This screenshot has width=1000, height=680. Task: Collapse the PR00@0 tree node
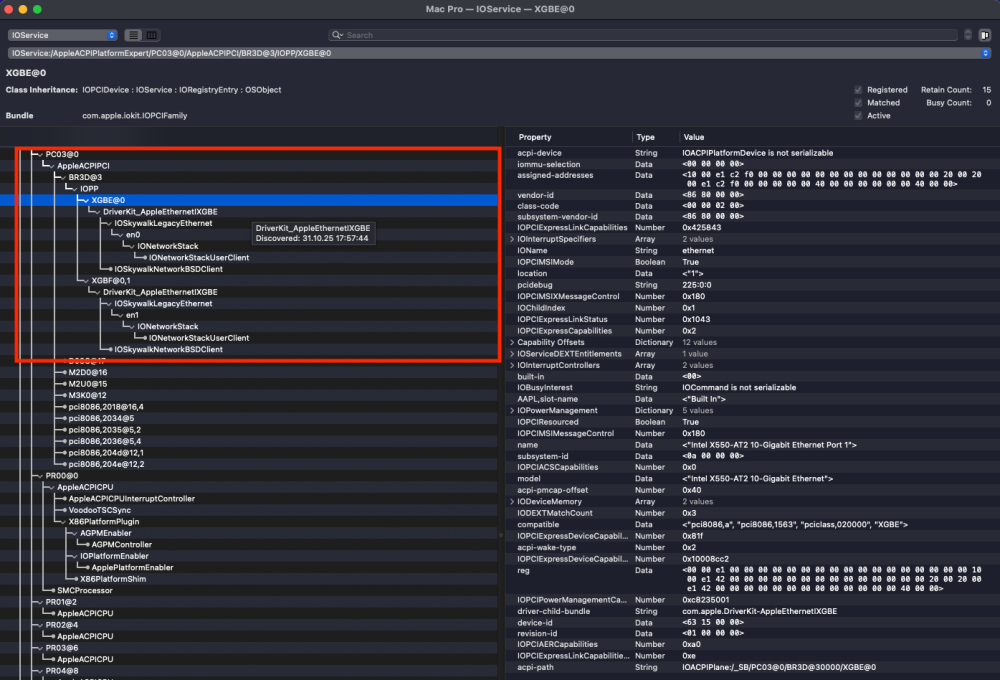[x=40, y=476]
